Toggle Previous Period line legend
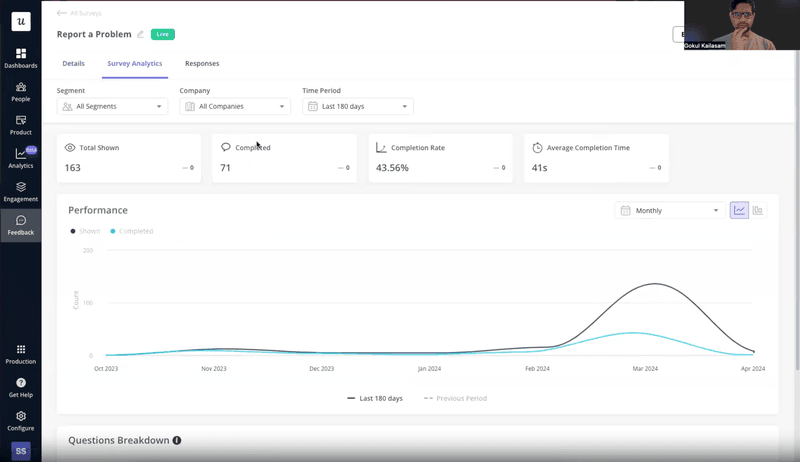Image resolution: width=800 pixels, height=462 pixels. pos(455,398)
